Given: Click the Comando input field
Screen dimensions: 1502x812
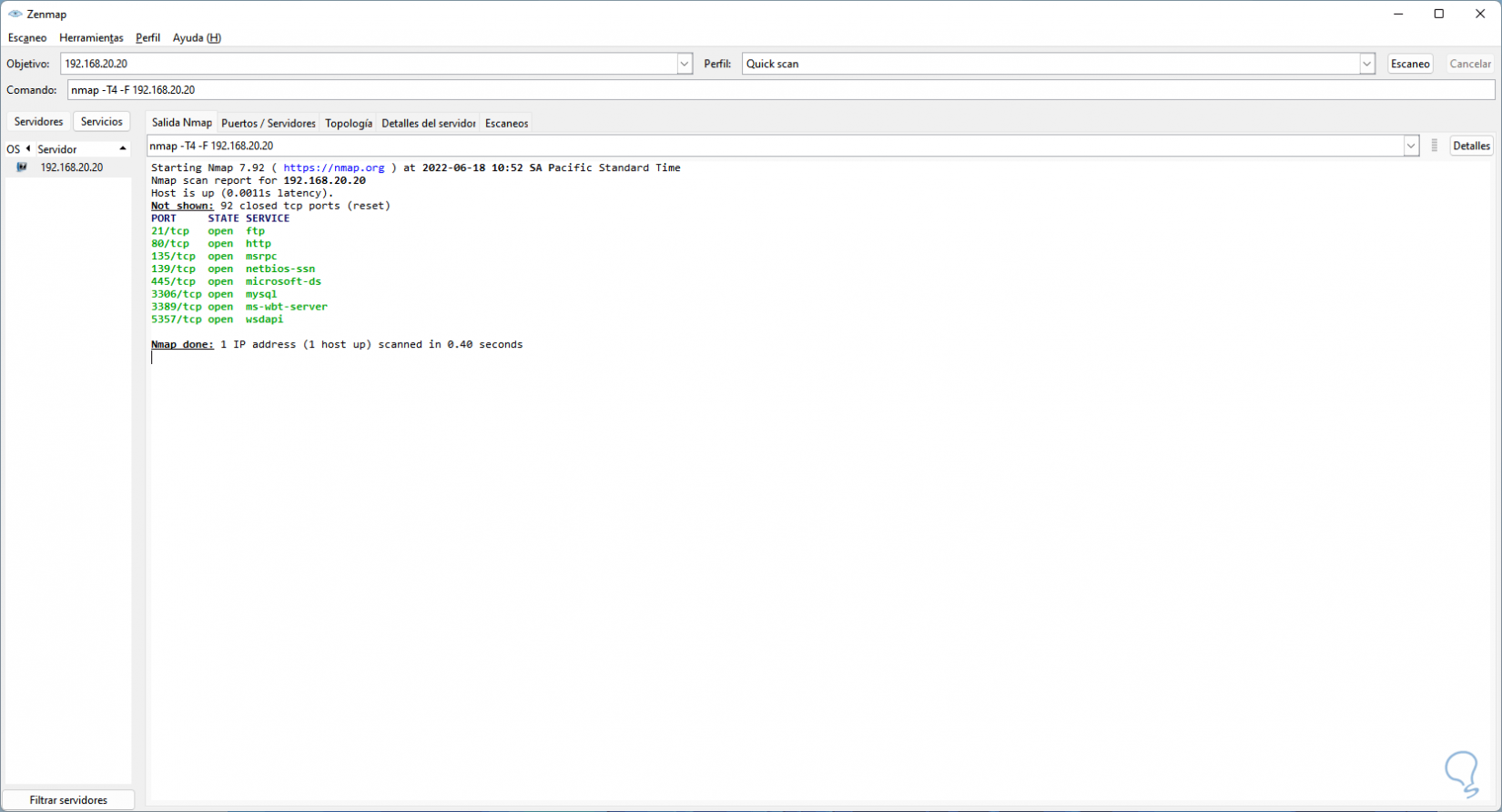Looking at the screenshot, I should point(781,90).
